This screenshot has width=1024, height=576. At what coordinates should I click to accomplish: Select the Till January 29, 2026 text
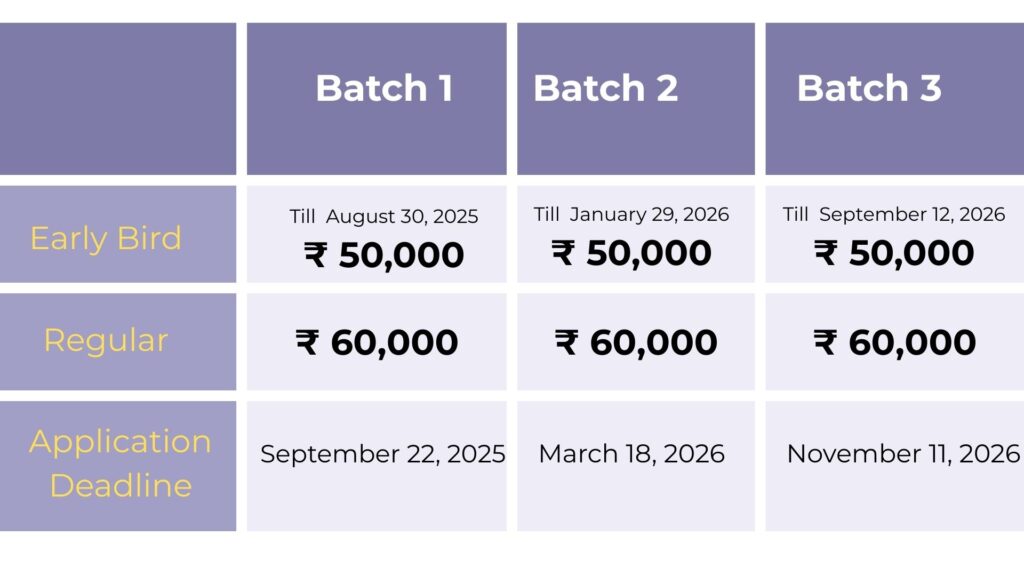click(631, 214)
